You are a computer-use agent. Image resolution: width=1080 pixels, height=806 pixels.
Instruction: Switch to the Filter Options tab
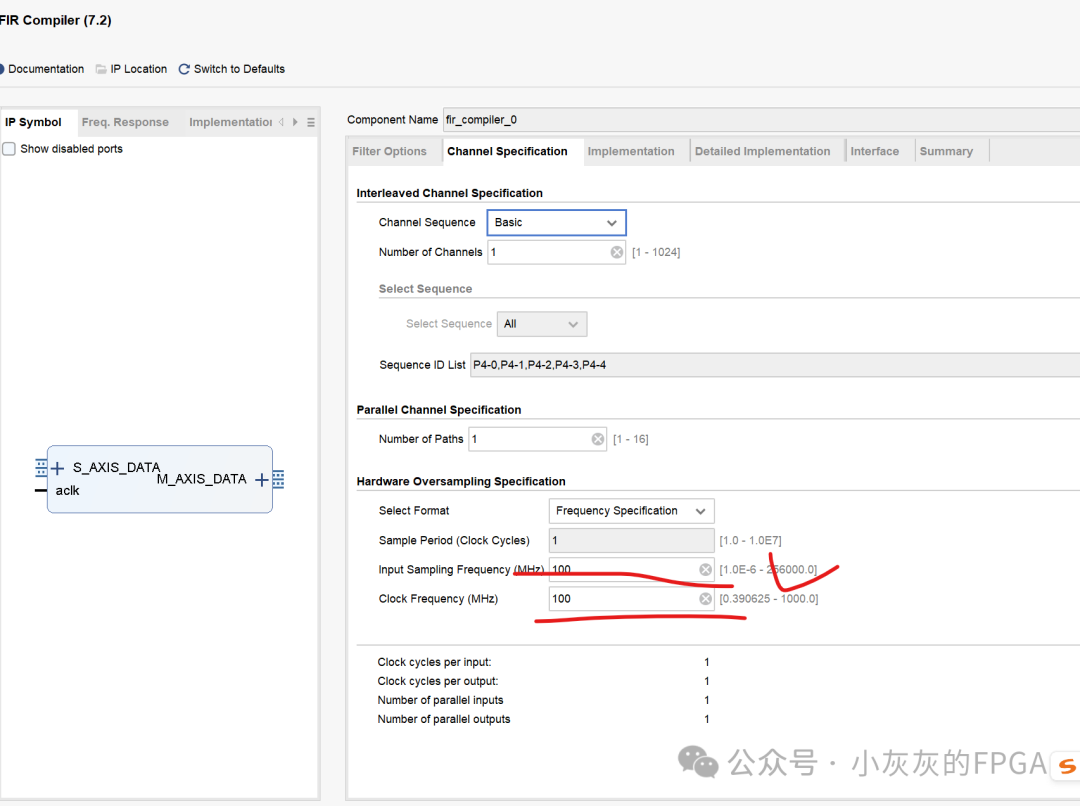click(x=389, y=152)
